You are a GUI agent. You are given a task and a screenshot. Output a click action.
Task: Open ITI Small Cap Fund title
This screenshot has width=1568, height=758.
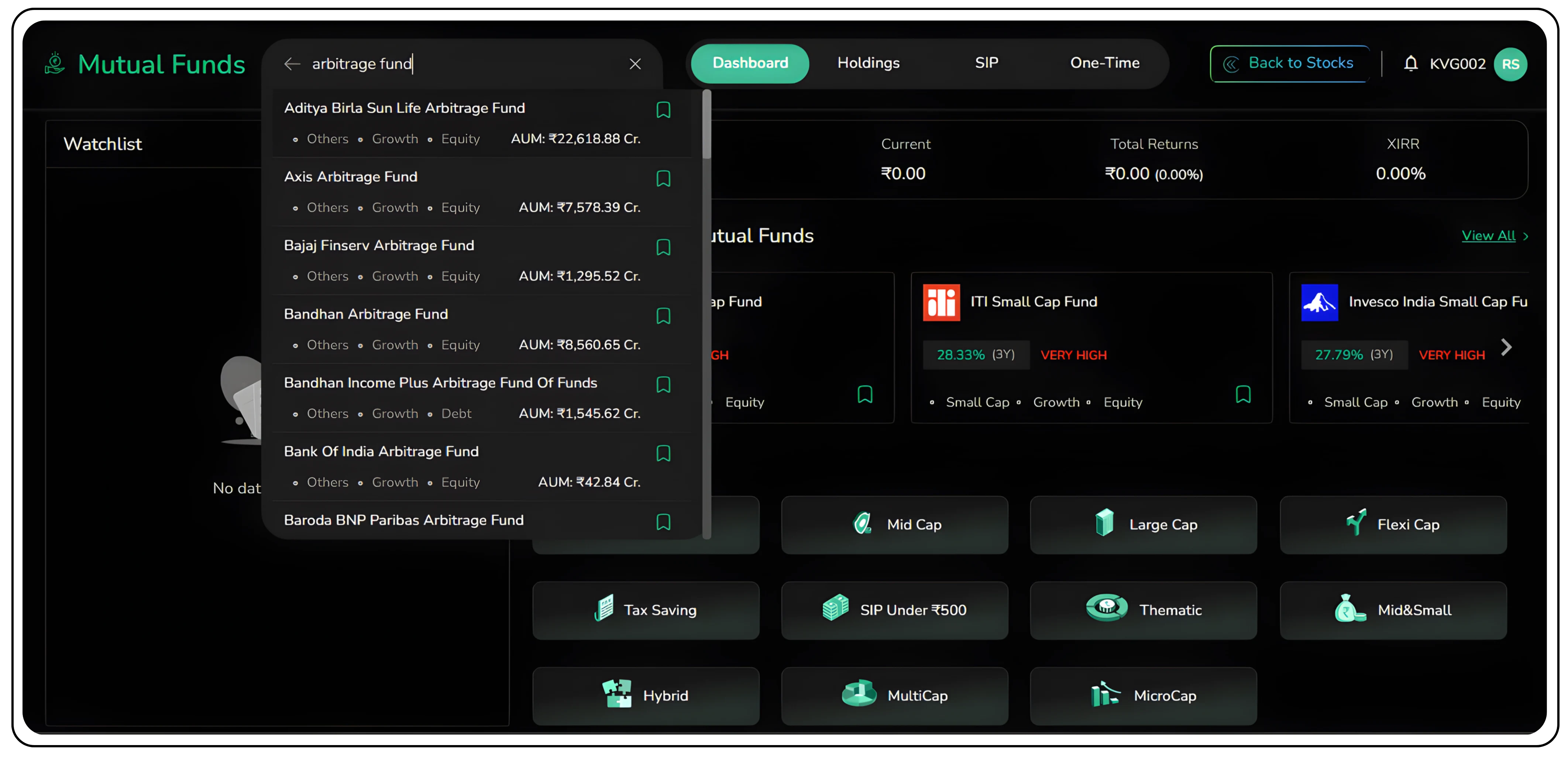1034,302
